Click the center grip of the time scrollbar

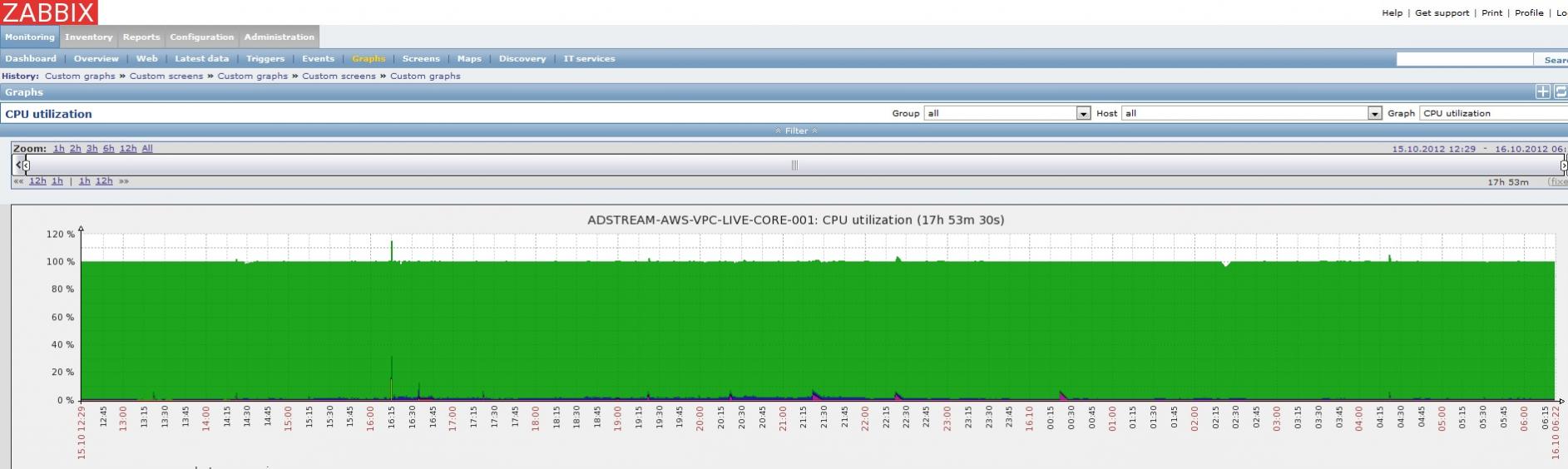point(794,165)
